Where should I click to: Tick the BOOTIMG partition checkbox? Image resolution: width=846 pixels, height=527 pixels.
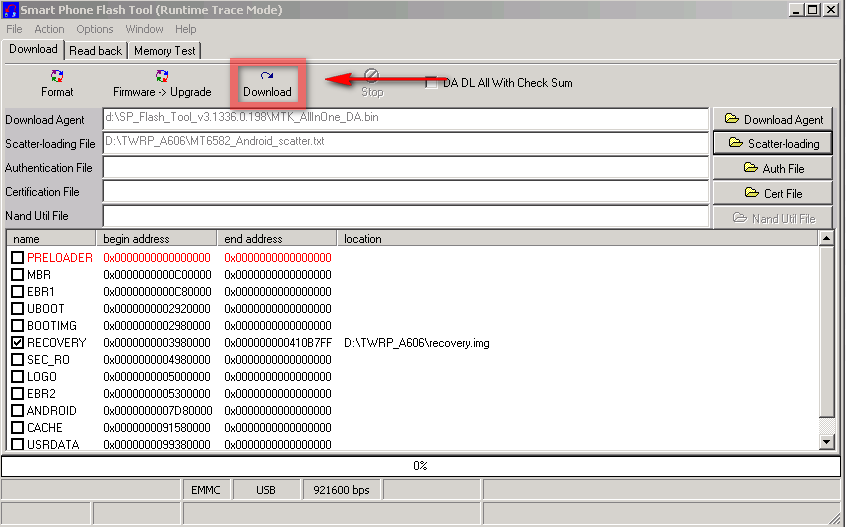pos(18,326)
